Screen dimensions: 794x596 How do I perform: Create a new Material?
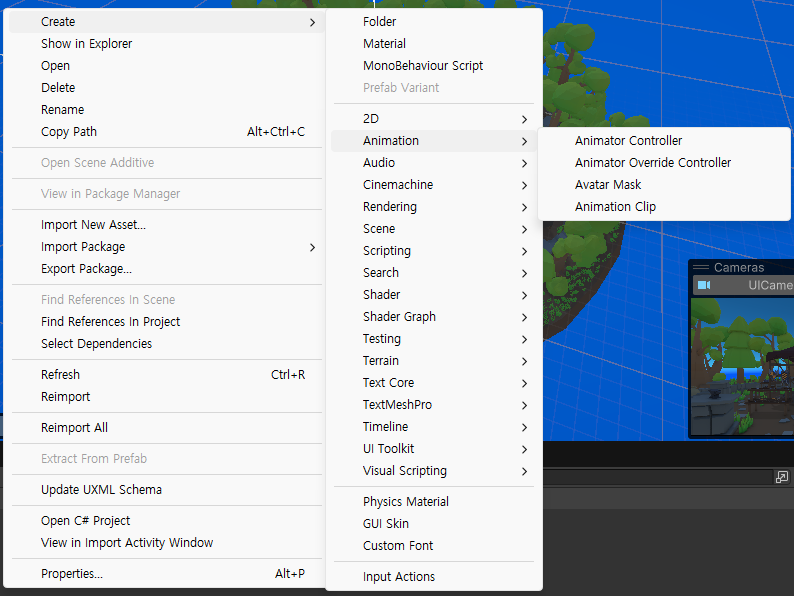(434, 44)
